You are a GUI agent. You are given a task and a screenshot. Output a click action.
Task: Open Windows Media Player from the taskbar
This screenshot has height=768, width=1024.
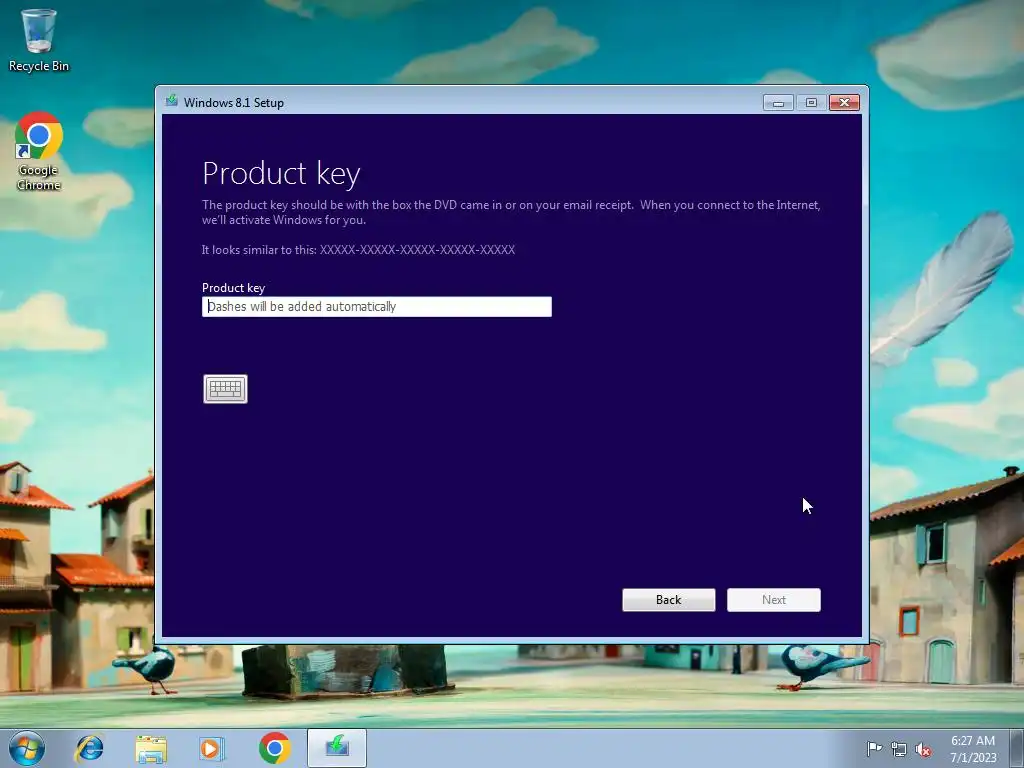[212, 748]
